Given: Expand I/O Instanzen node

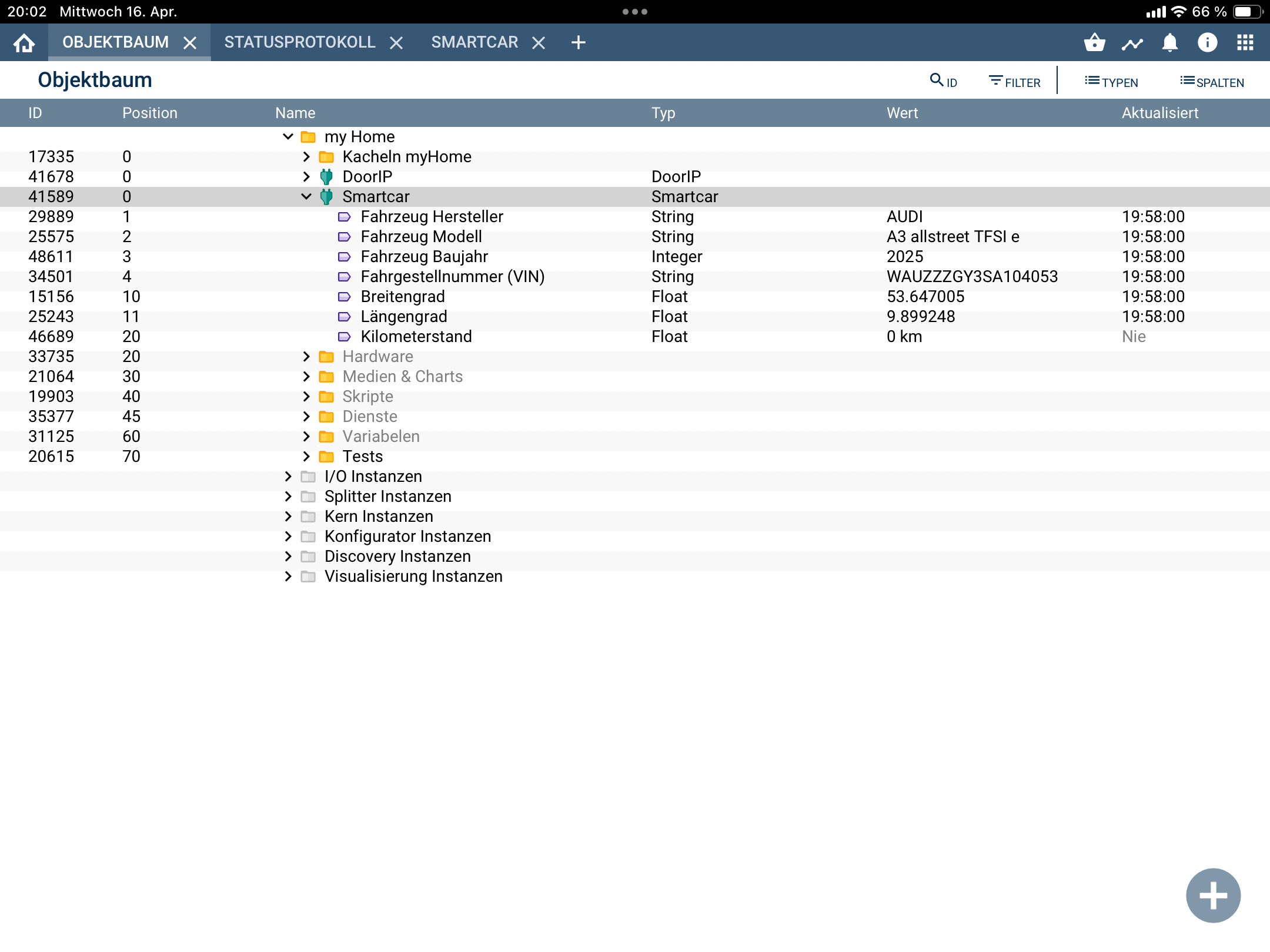Looking at the screenshot, I should (x=288, y=476).
